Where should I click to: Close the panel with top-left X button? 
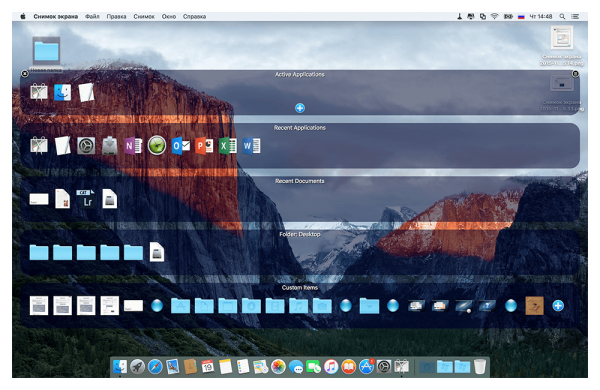25,73
